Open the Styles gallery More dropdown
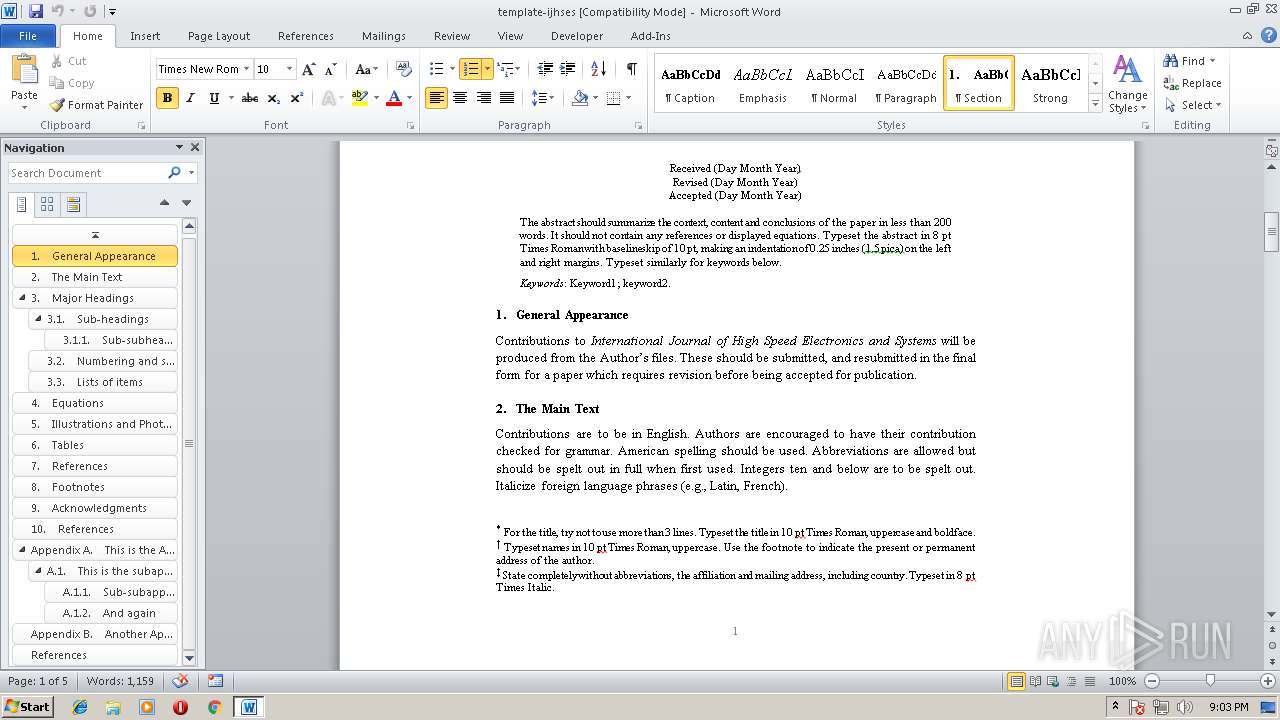 1095,104
